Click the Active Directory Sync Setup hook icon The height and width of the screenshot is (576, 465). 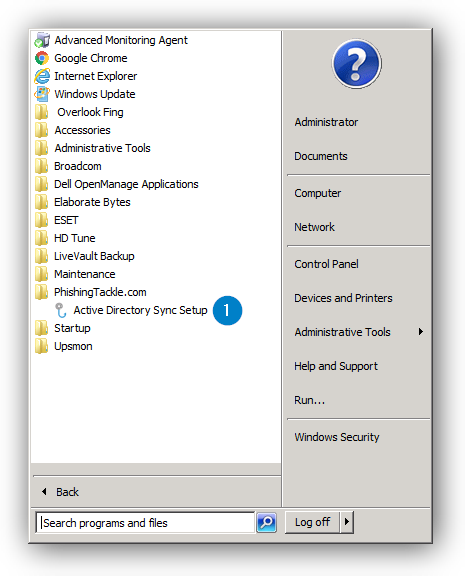pyautogui.click(x=61, y=310)
